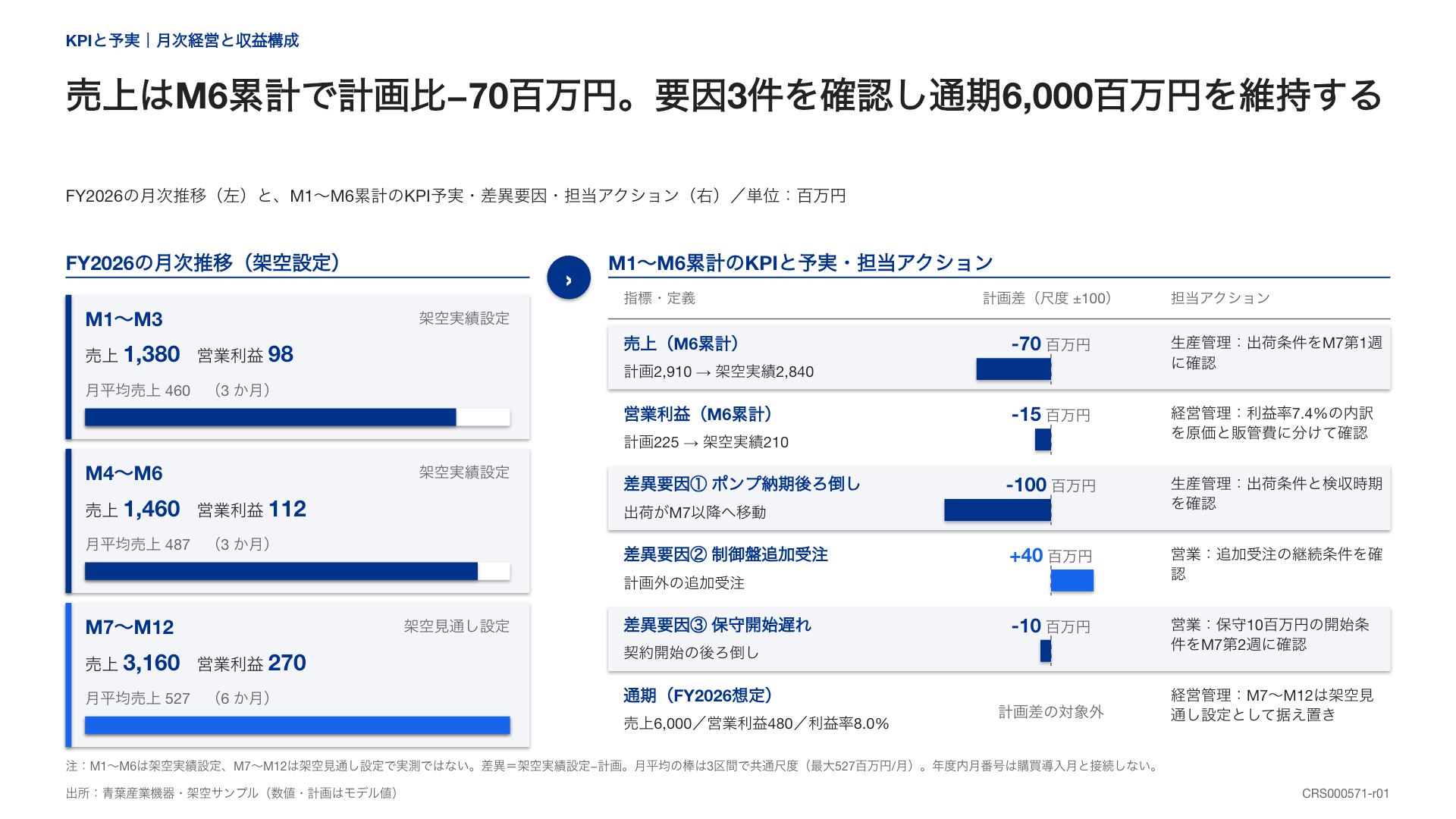The image size is (1456, 819).
Task: Click the light blue +40 variance bar
Action: pyautogui.click(x=1072, y=580)
